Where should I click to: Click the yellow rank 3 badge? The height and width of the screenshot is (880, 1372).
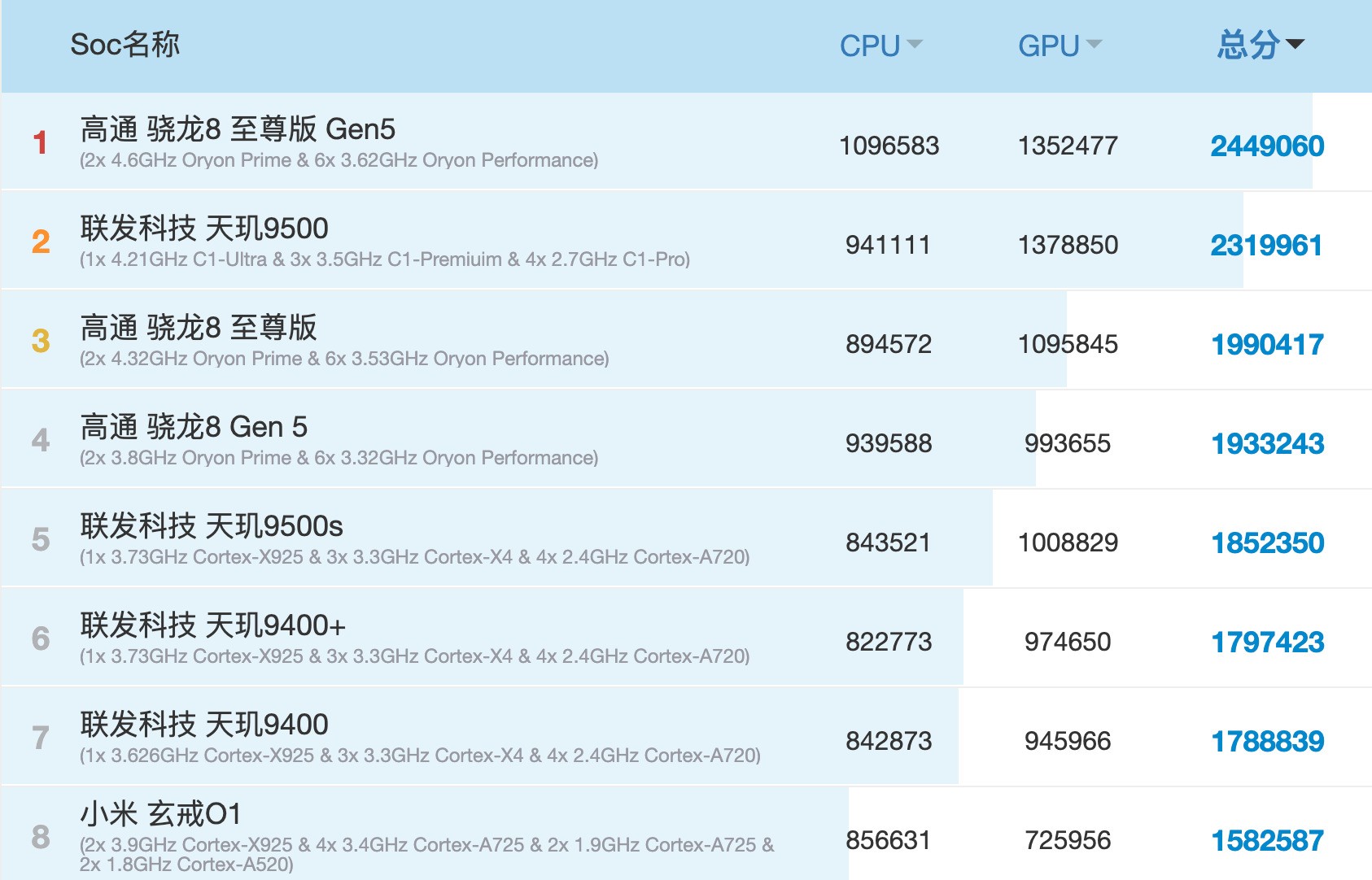[x=41, y=341]
